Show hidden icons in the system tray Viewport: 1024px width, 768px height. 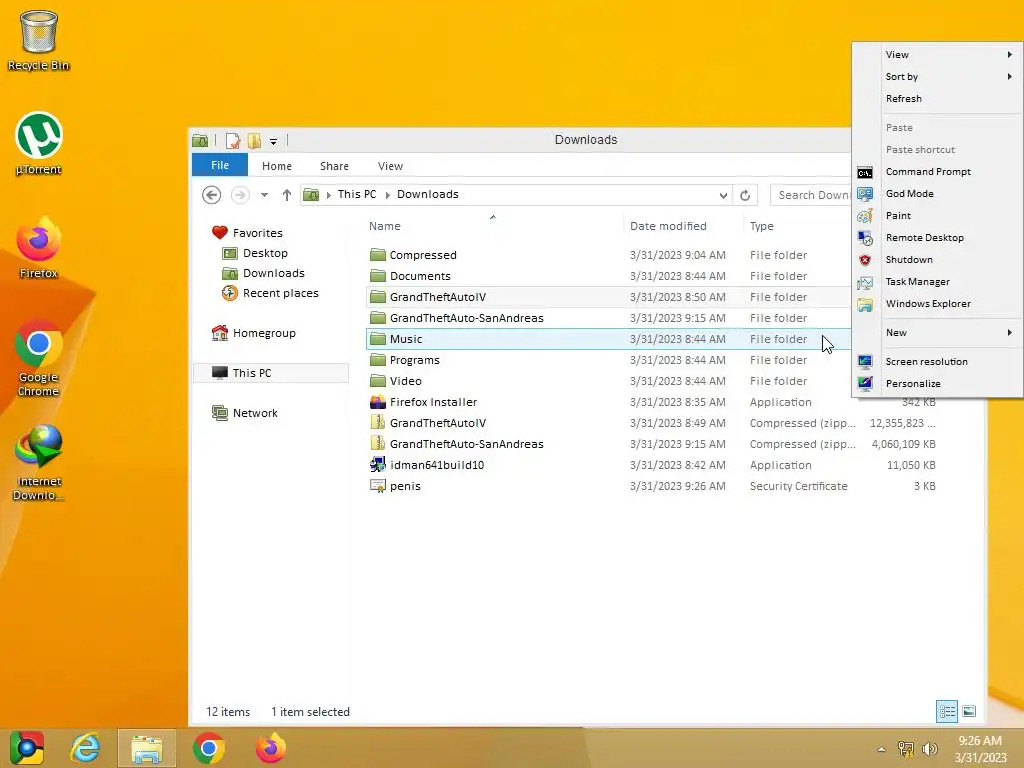point(882,749)
